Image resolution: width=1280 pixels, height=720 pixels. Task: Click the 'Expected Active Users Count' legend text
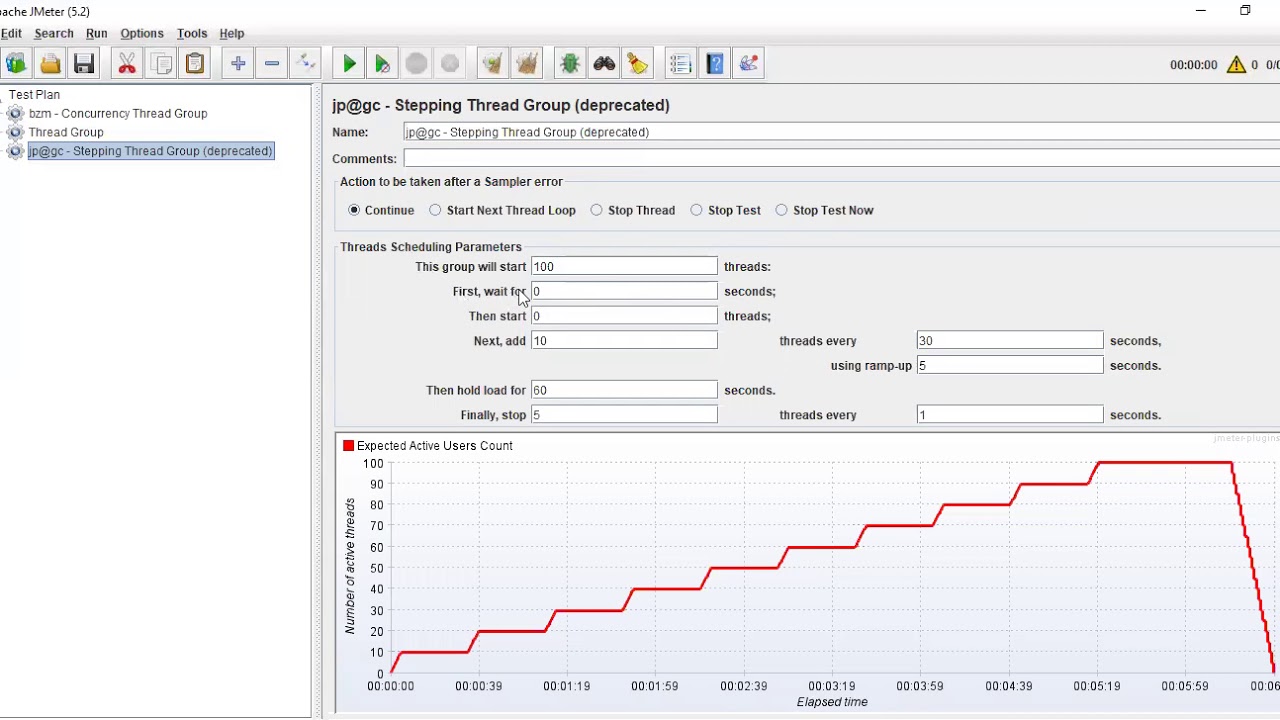coord(435,445)
